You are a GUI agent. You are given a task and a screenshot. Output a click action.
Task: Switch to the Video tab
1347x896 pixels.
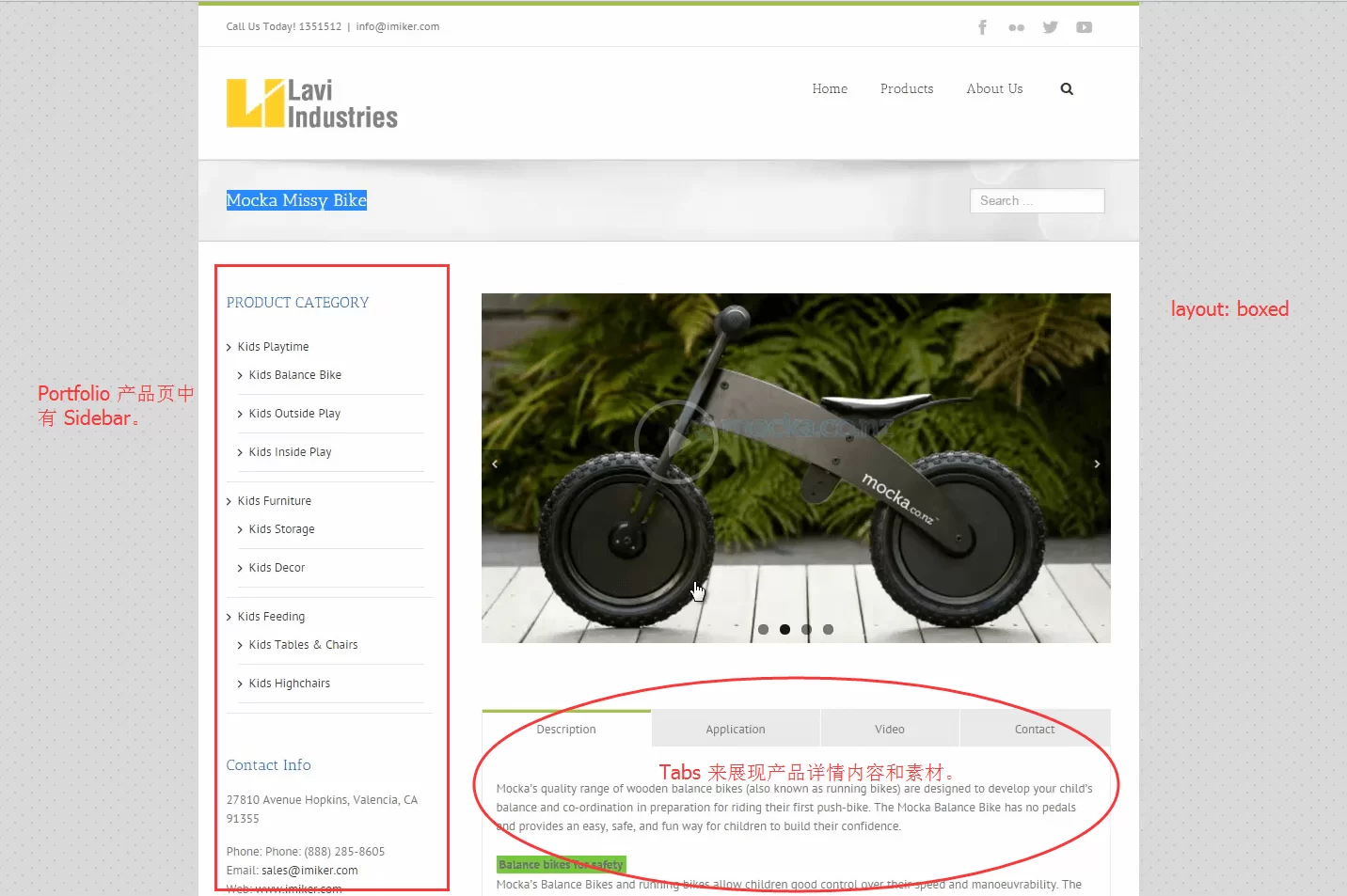coord(890,729)
